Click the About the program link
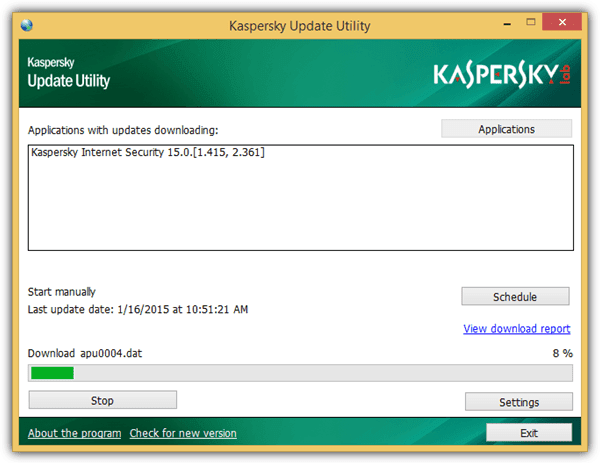The image size is (600, 463). coord(75,433)
